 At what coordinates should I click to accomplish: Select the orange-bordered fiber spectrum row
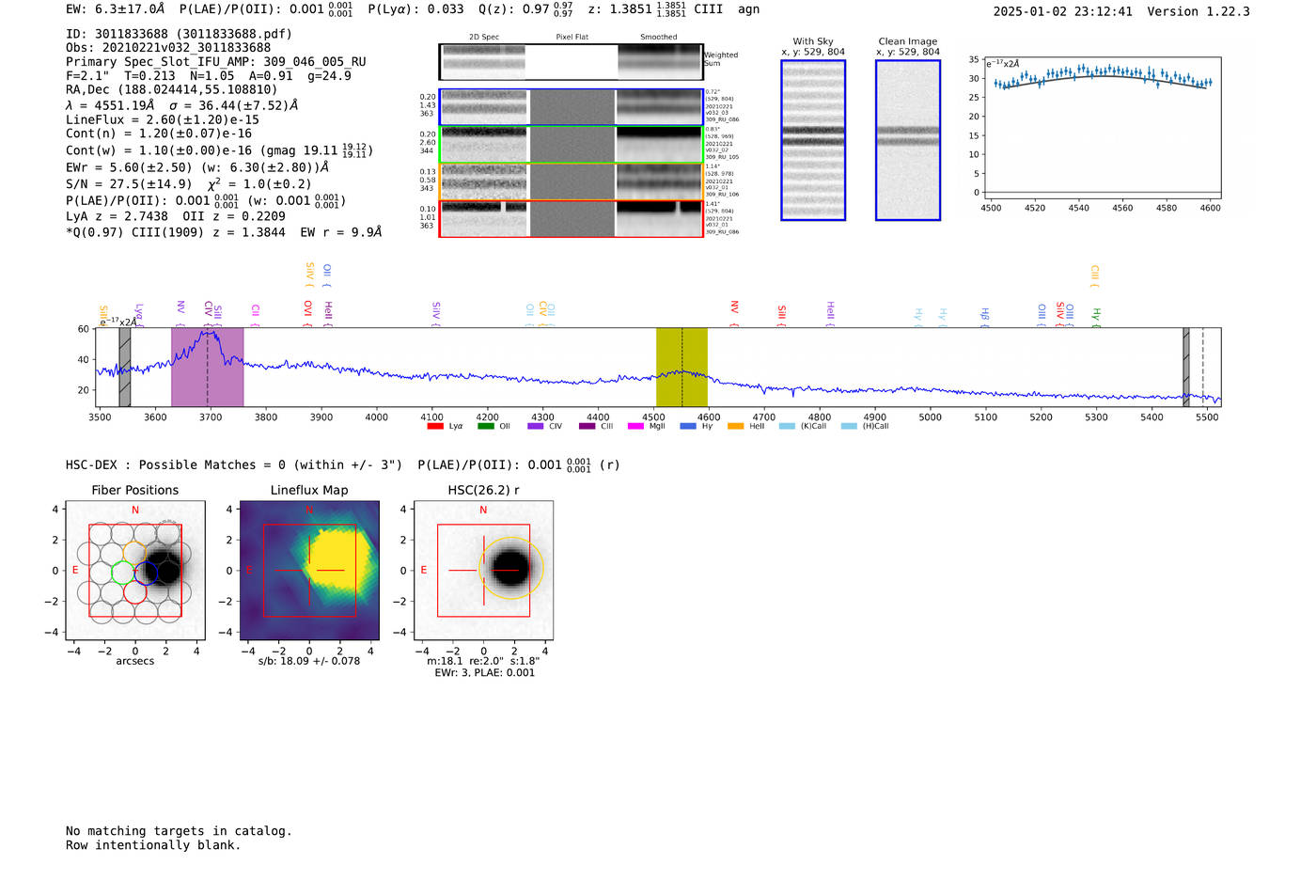[x=571, y=181]
